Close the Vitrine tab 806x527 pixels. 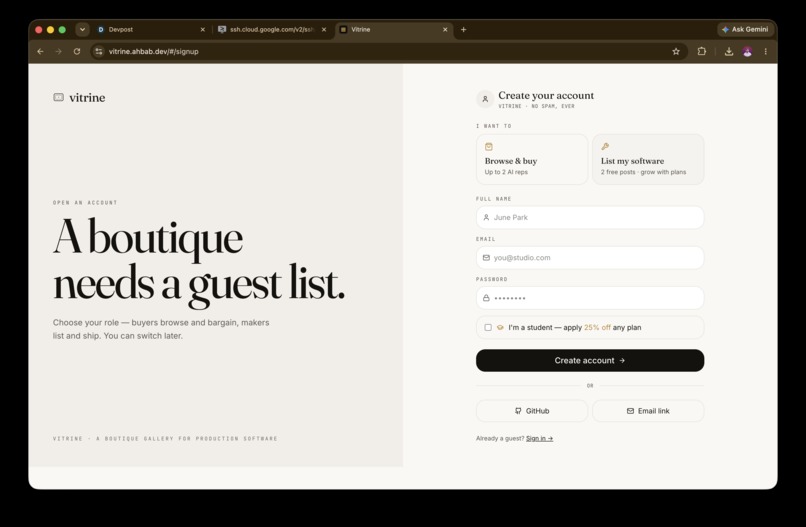point(445,30)
